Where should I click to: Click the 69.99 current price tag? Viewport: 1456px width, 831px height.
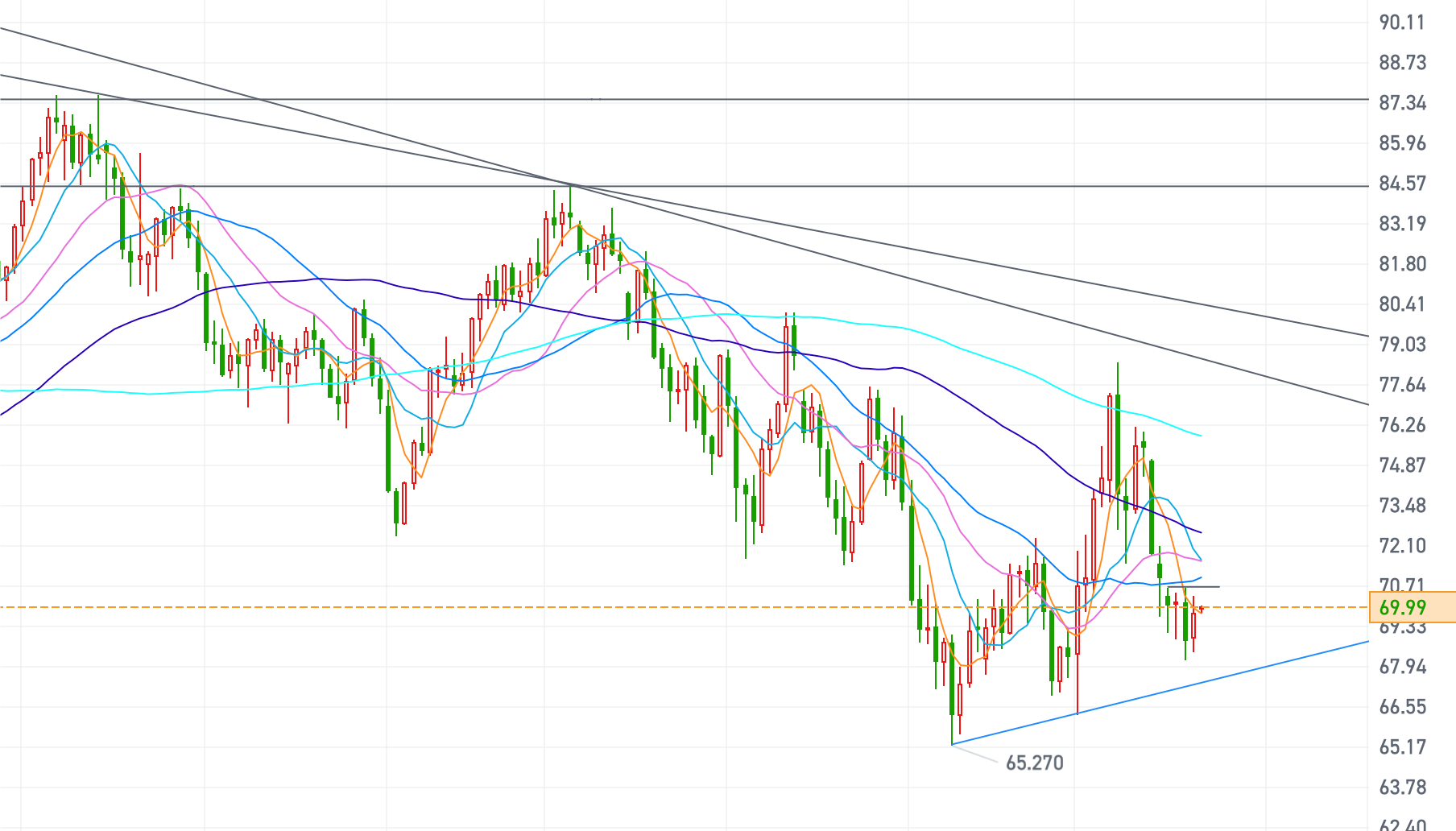(1412, 607)
